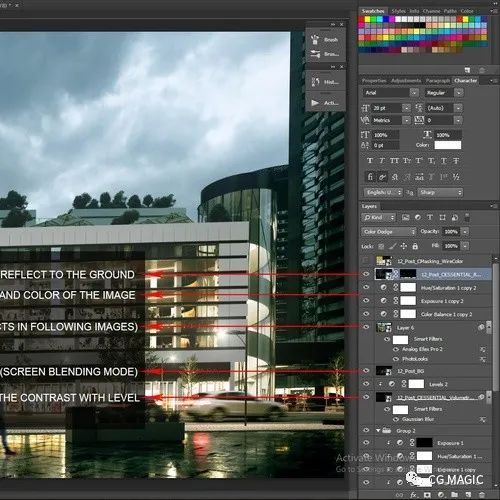This screenshot has width=500, height=500.
Task: Enable Faux Bold text style
Action: pos(370,161)
